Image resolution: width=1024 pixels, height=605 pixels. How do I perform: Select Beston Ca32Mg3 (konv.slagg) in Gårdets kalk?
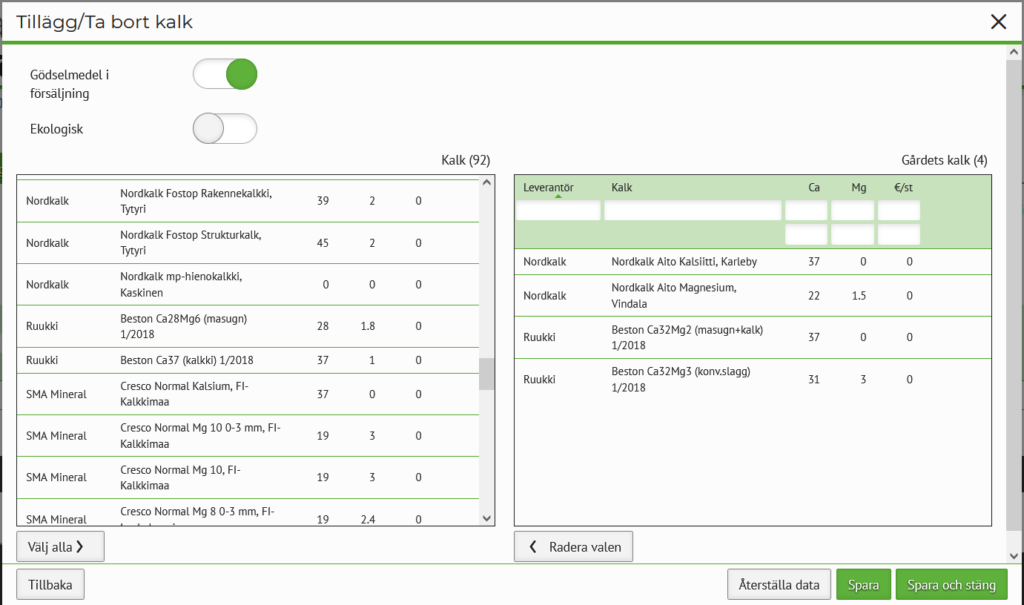pyautogui.click(x=752, y=380)
